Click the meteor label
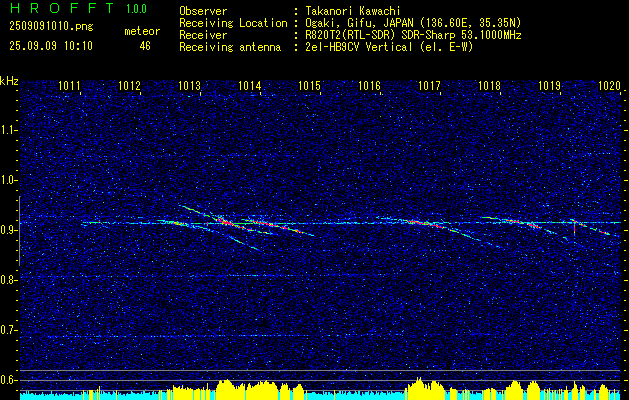This screenshot has height=400, width=629. click(142, 31)
